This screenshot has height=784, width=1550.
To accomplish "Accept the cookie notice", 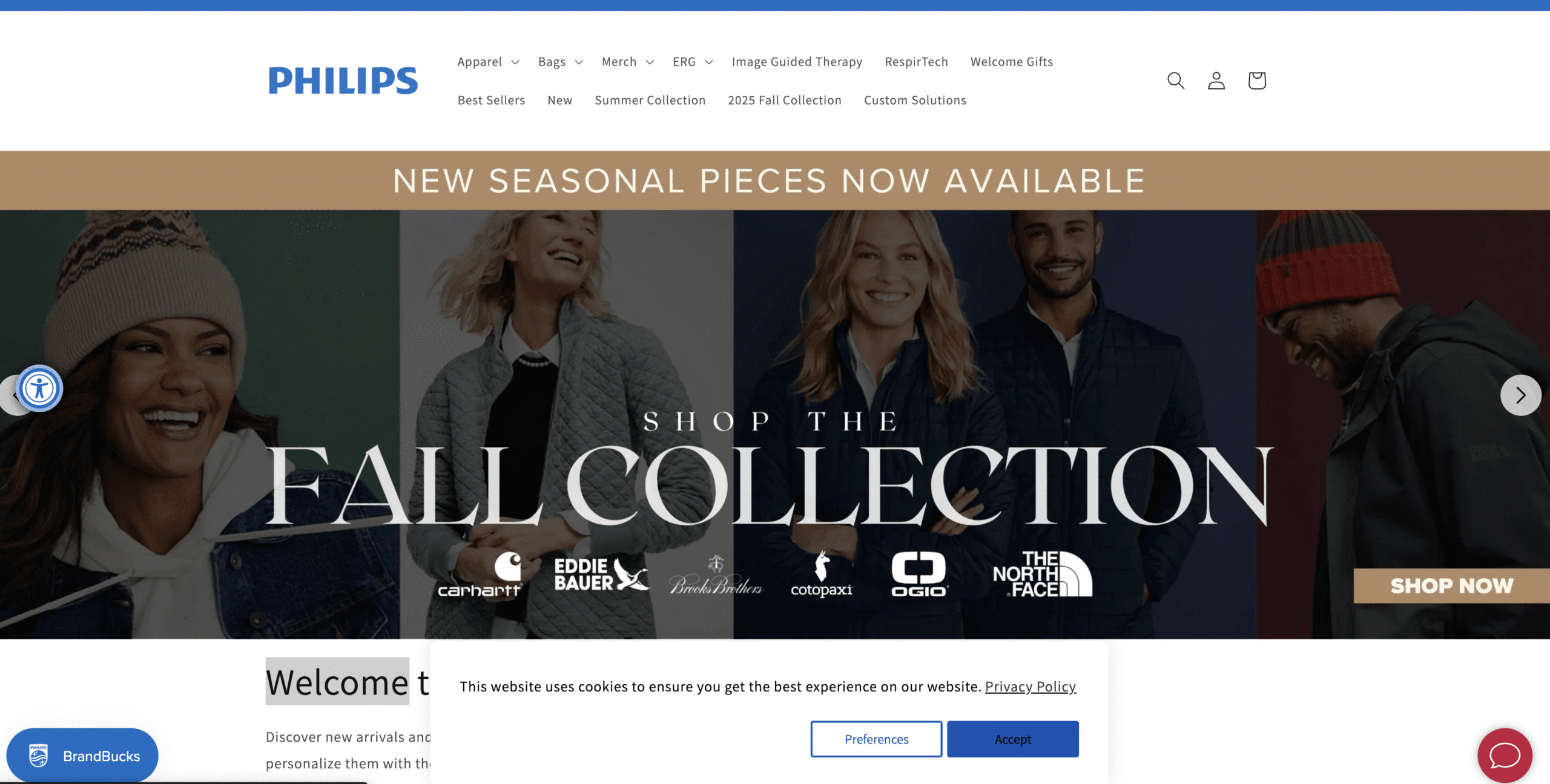I will (1012, 739).
